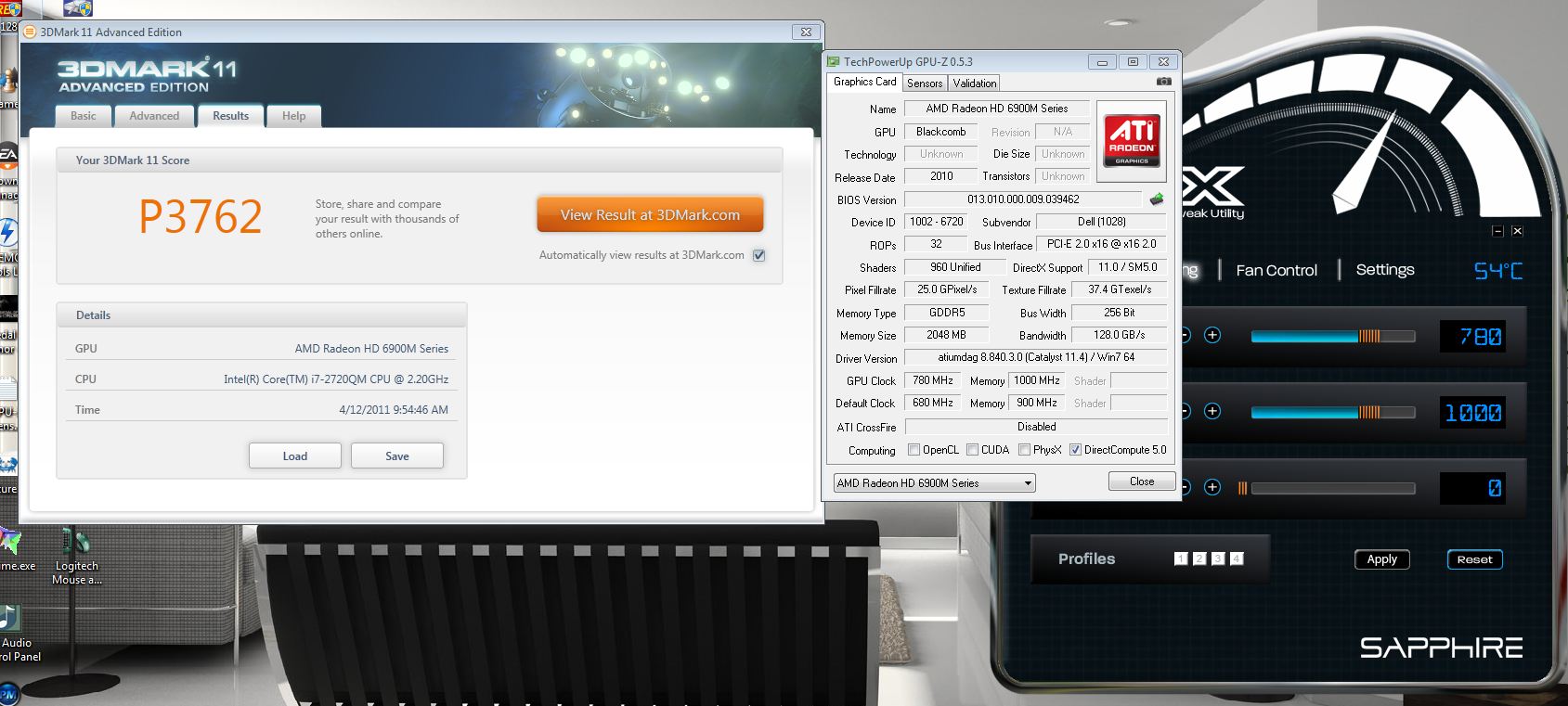
Task: Click the P3762 score text
Action: (x=201, y=217)
